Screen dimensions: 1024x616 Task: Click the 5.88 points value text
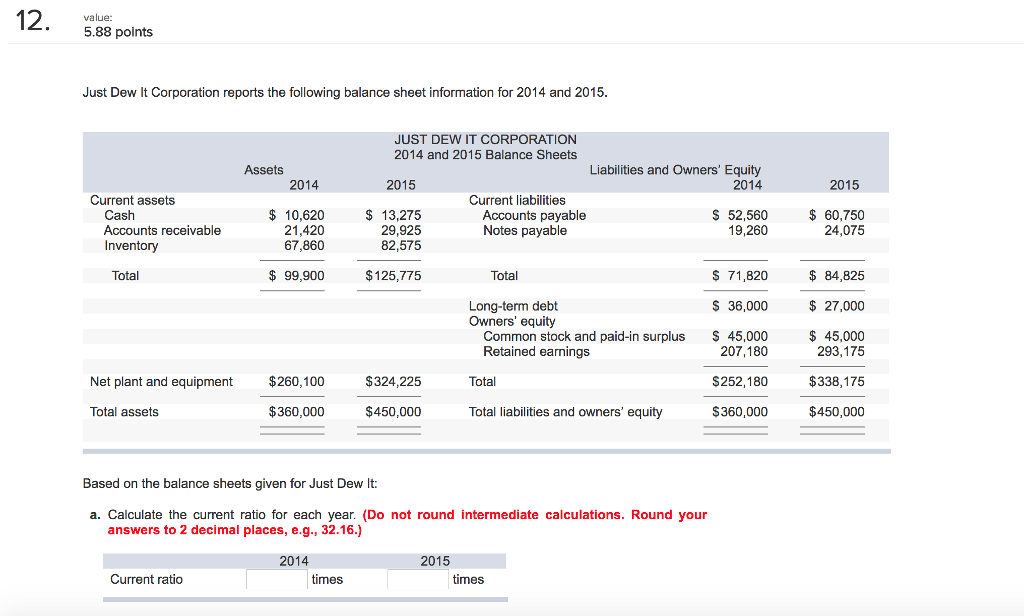pyautogui.click(x=118, y=32)
